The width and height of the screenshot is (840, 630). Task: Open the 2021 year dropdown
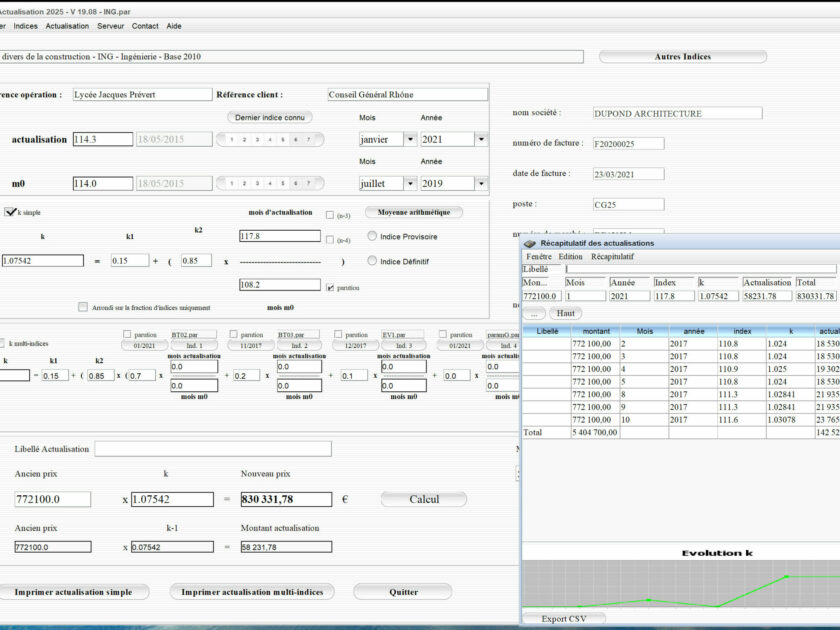481,139
